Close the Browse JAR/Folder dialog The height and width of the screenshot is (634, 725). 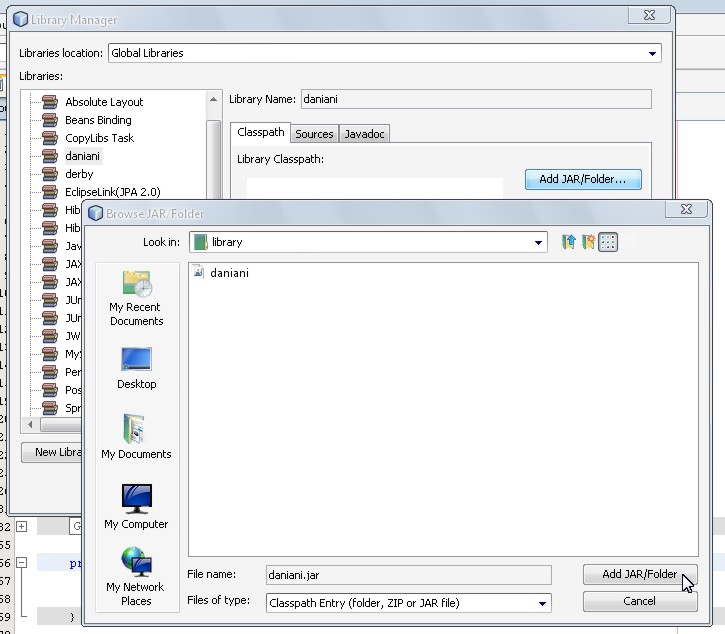pos(686,209)
